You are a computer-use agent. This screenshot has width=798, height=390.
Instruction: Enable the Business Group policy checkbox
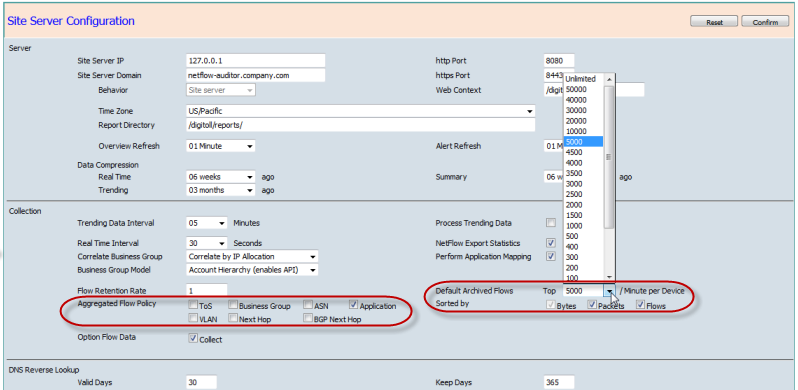click(233, 305)
